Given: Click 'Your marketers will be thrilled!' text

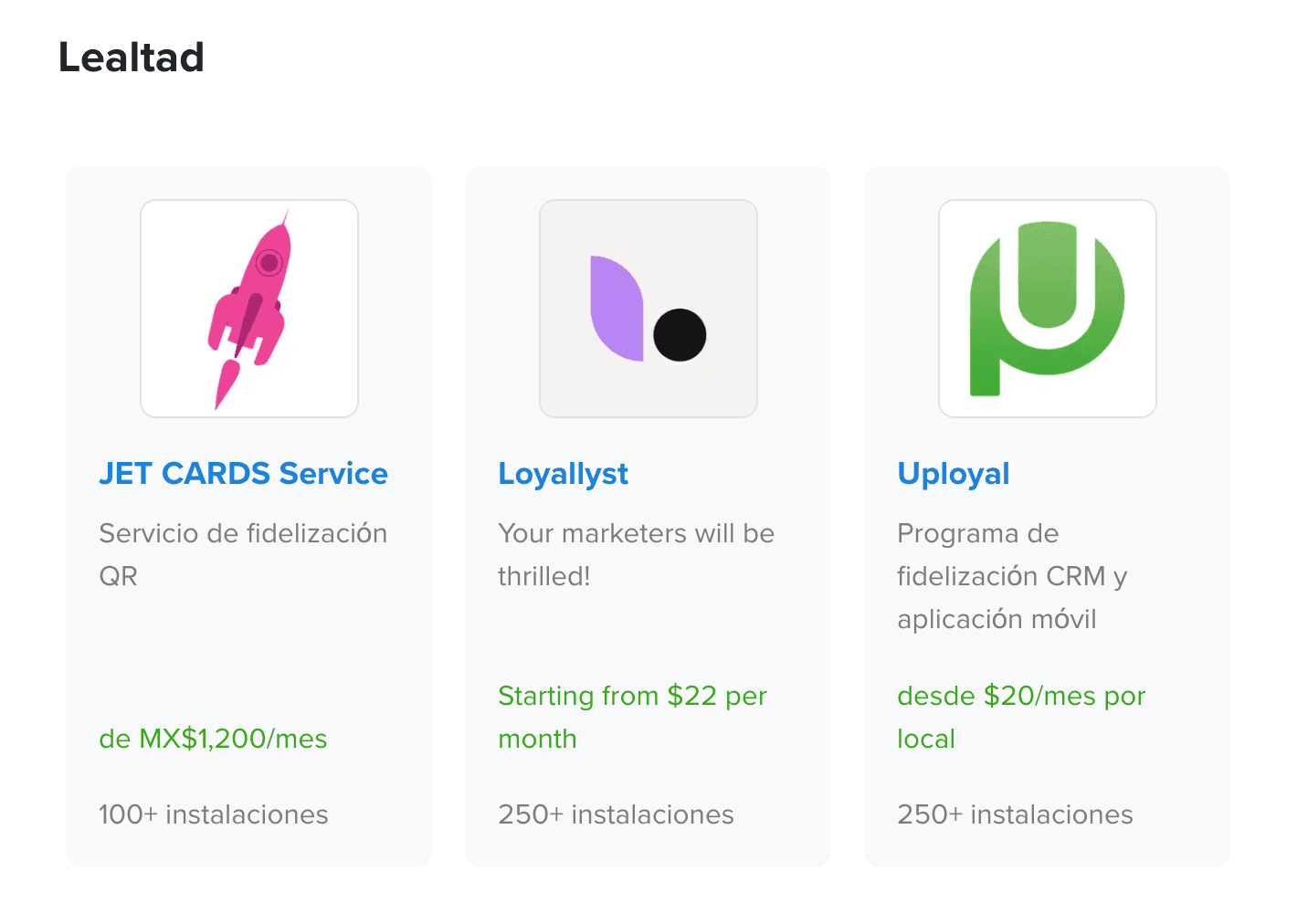Looking at the screenshot, I should [x=636, y=554].
